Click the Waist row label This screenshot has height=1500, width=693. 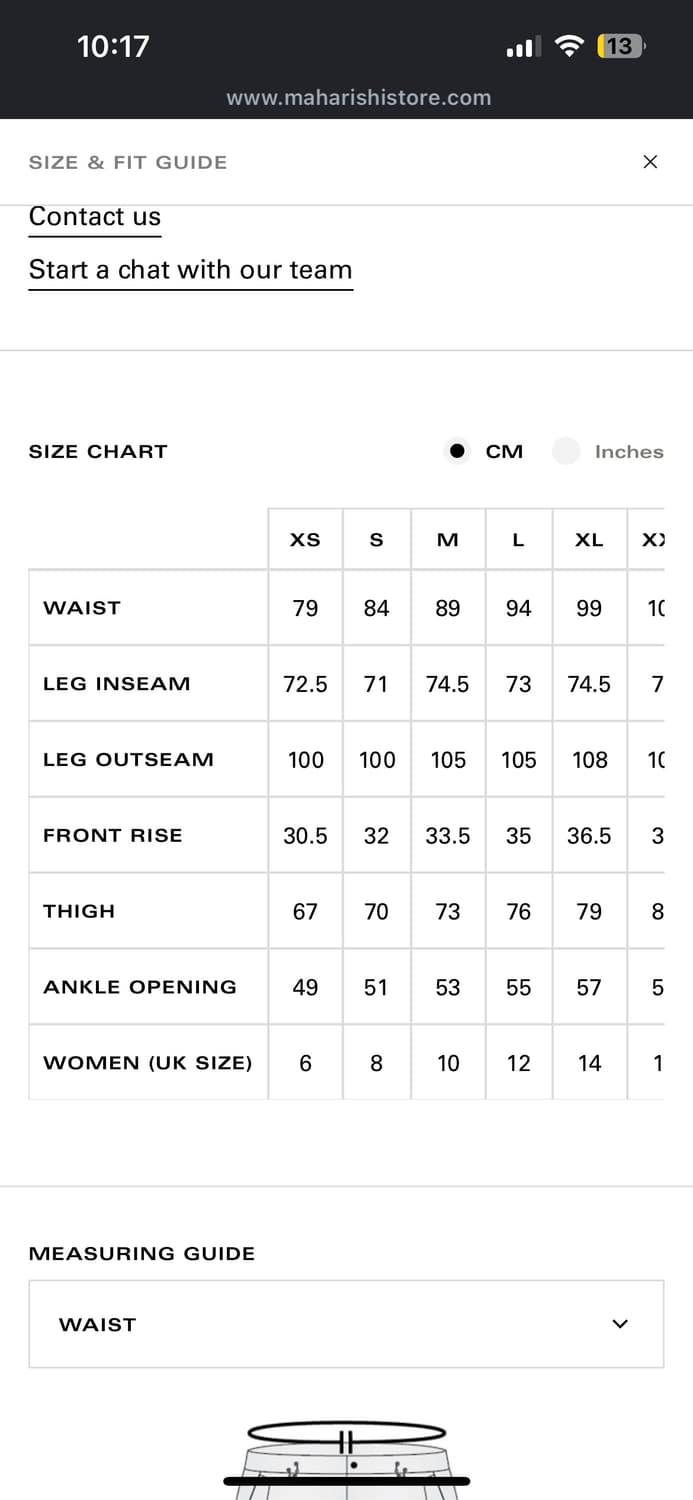[82, 608]
